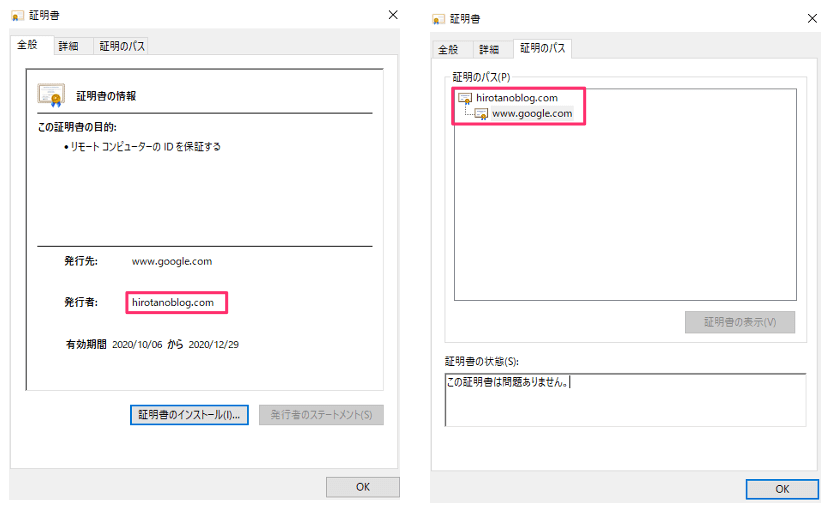The height and width of the screenshot is (513, 834).
Task: Click issued-to value www.google.com
Action: coord(172,261)
